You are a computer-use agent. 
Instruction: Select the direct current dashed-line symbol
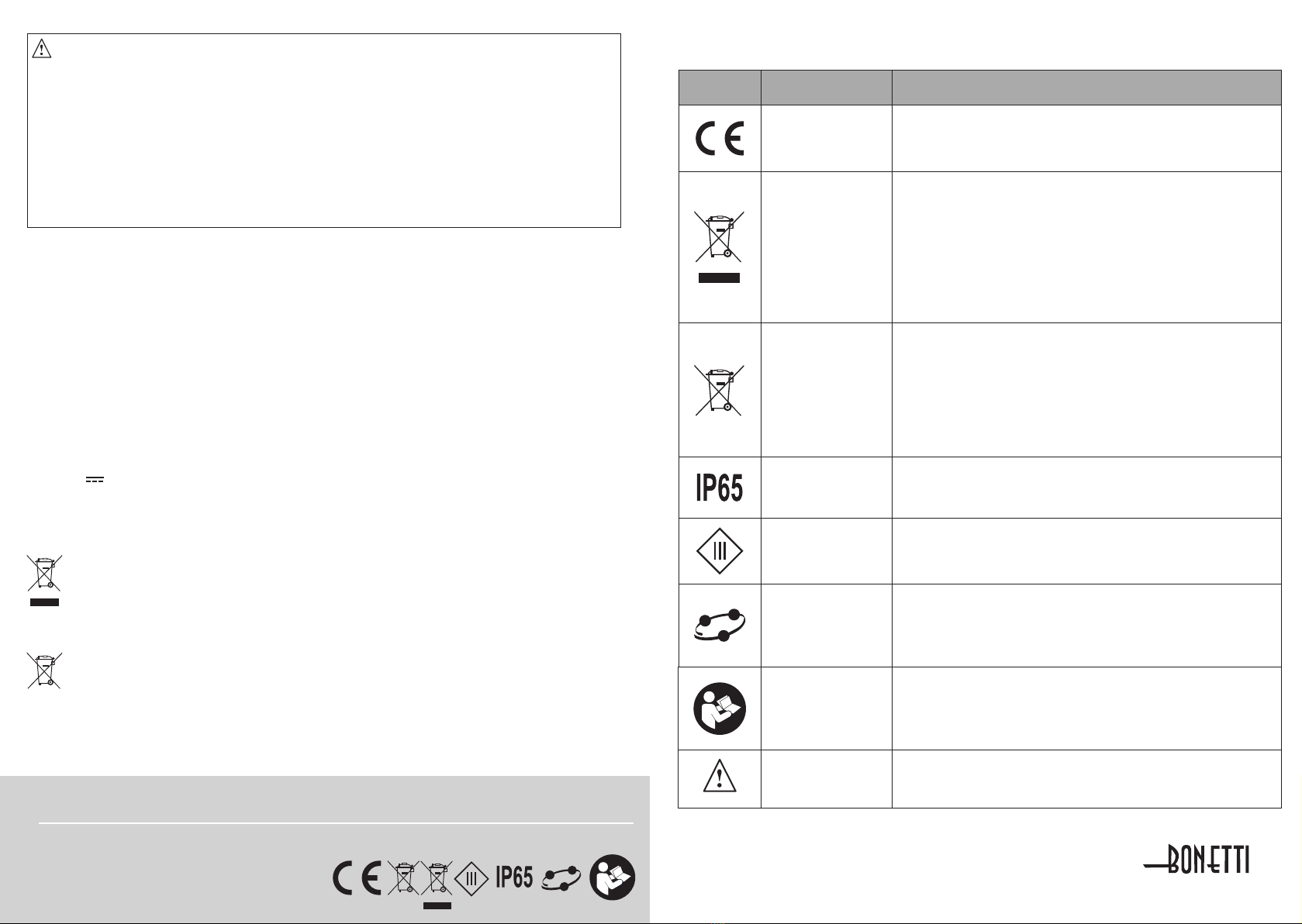pyautogui.click(x=95, y=481)
